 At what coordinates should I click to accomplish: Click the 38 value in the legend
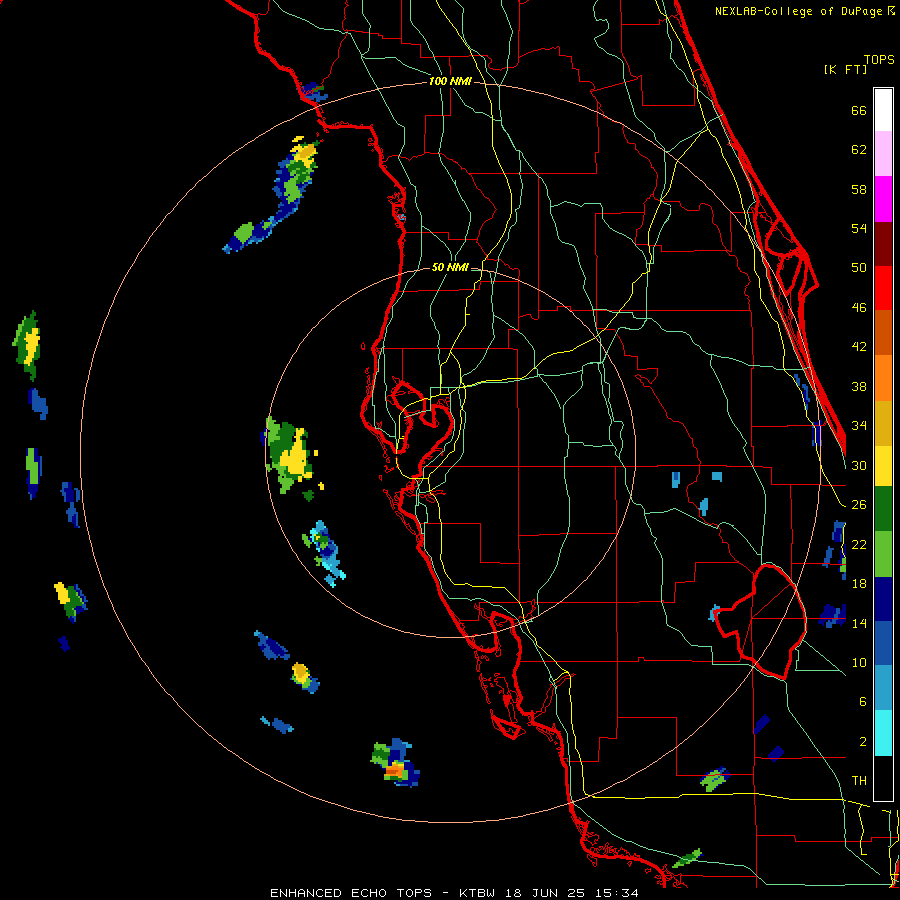click(859, 386)
